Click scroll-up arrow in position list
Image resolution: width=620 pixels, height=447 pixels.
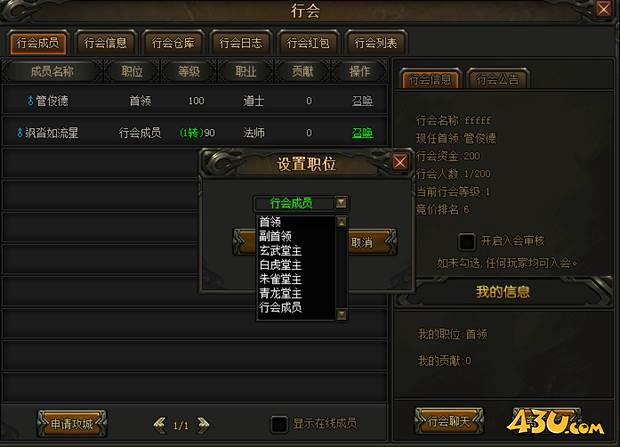[341, 222]
